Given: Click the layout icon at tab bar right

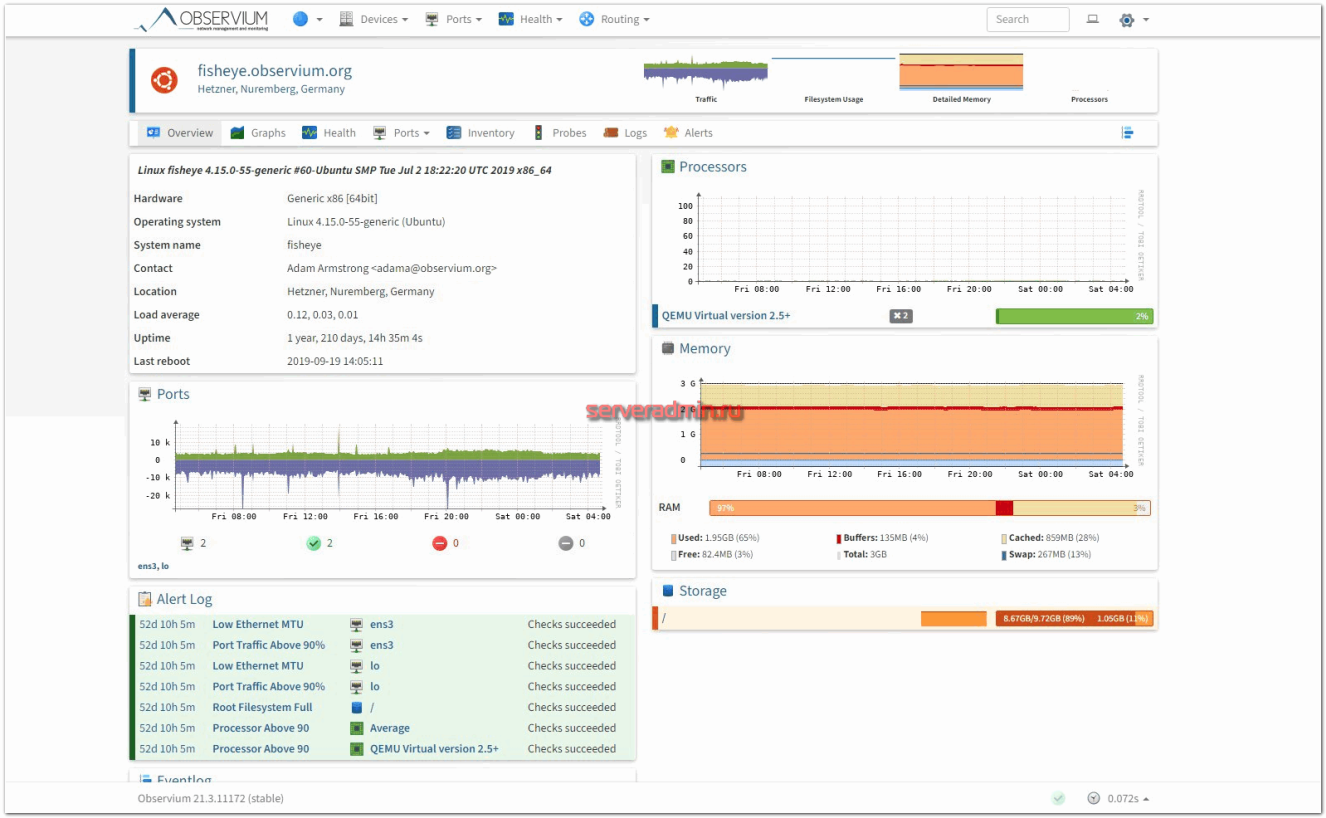Looking at the screenshot, I should click(1128, 133).
